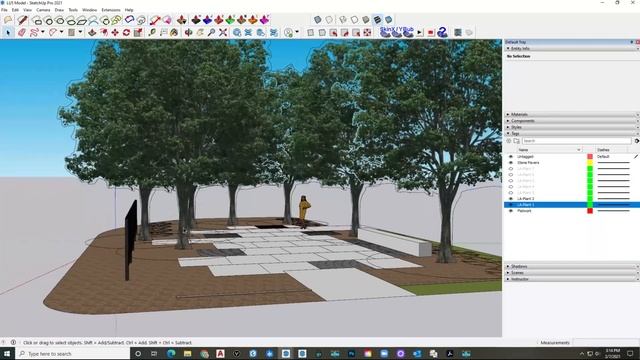Show the LA-Plant 3 tag

tap(511, 193)
